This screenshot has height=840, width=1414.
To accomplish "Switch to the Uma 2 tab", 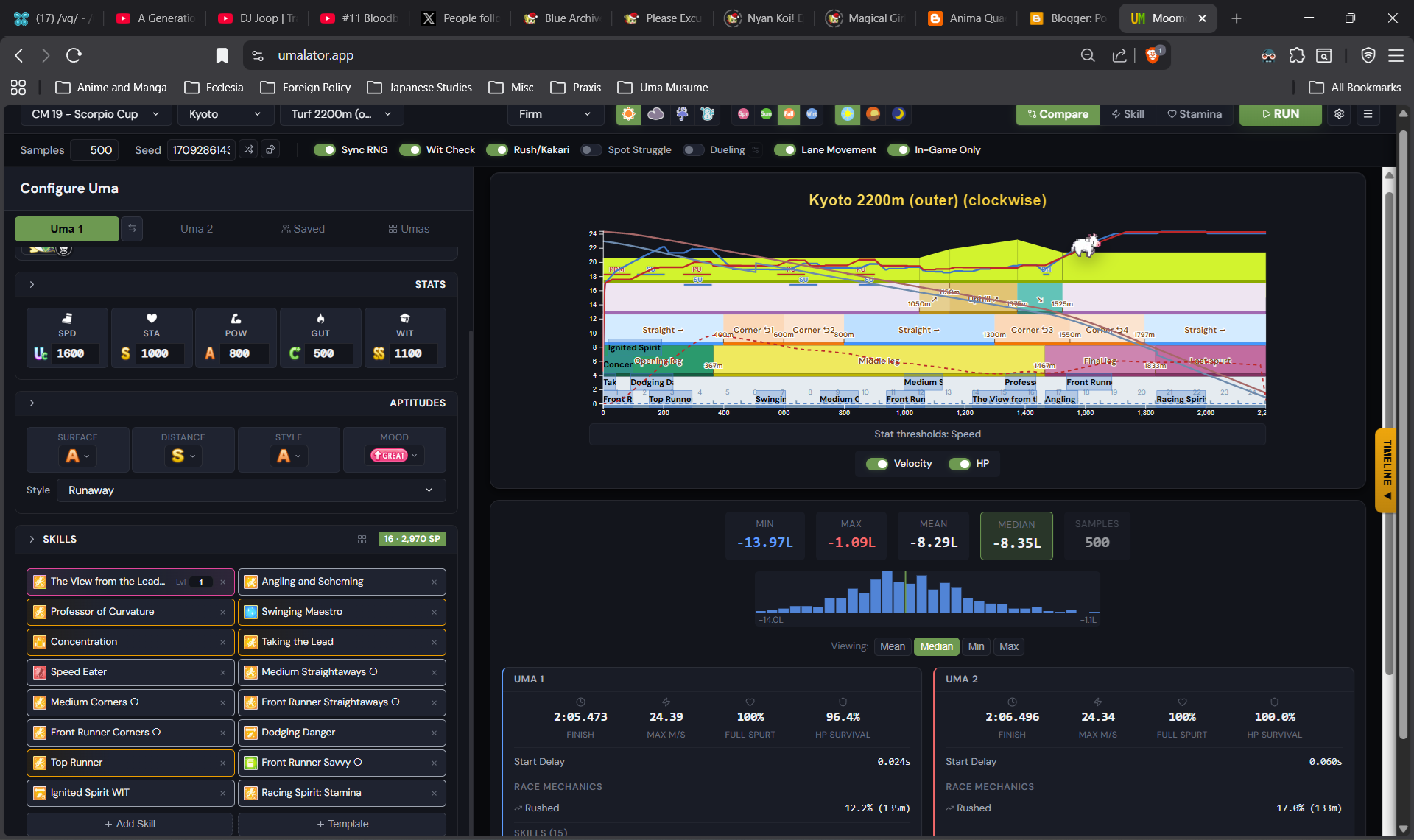I will 197,229.
